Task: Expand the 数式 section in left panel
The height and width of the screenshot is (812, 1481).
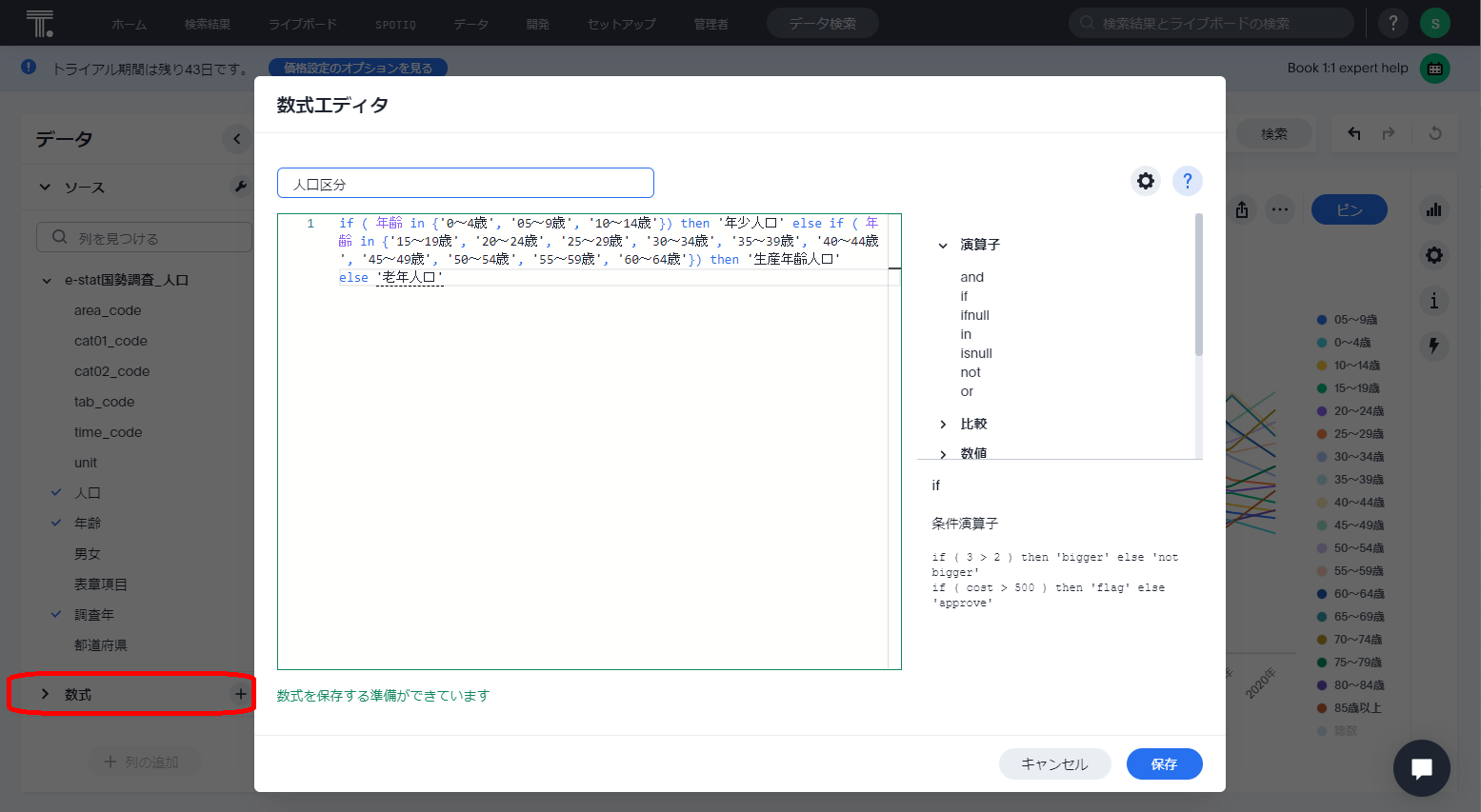Action: pyautogui.click(x=43, y=694)
